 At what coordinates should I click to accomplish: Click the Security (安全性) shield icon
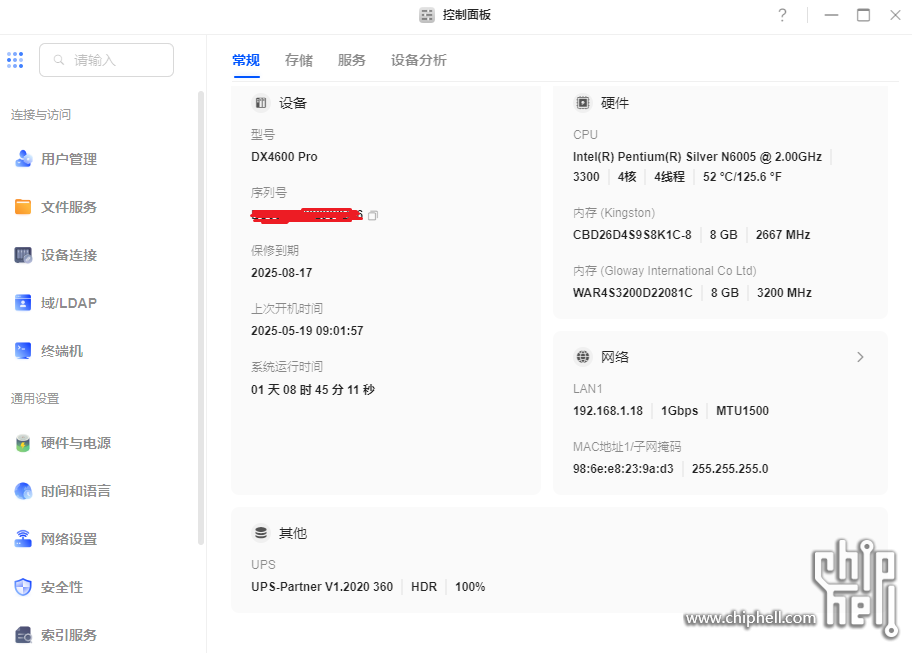(23, 587)
